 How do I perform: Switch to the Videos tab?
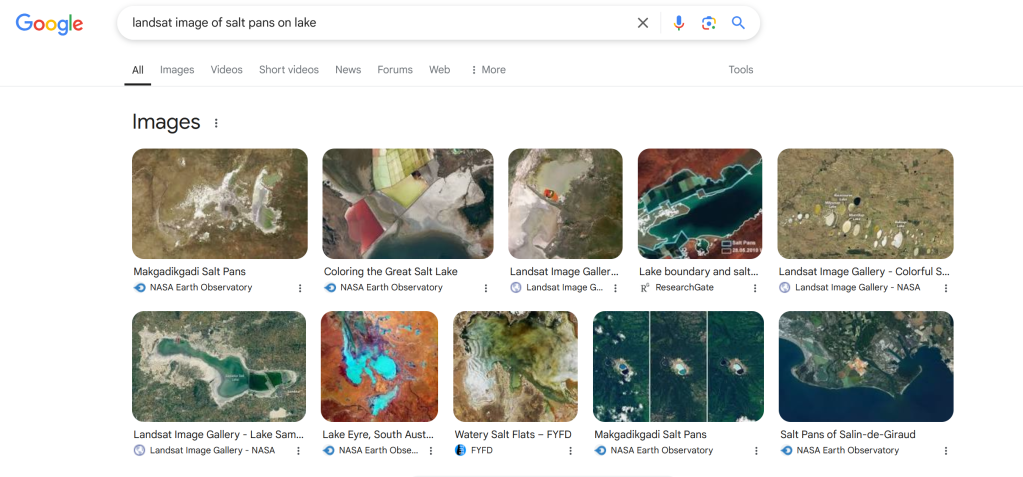click(227, 70)
